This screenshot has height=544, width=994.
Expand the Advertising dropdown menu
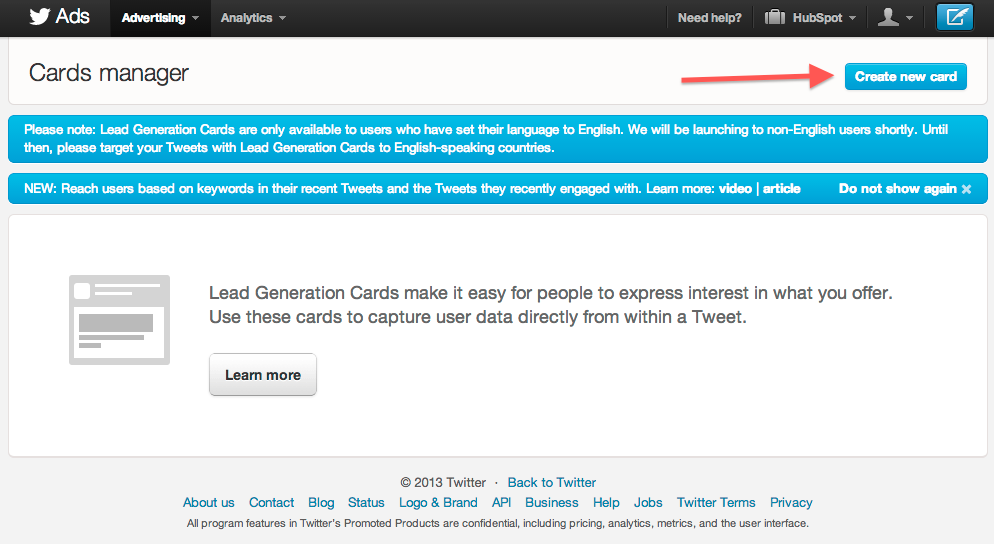click(160, 18)
